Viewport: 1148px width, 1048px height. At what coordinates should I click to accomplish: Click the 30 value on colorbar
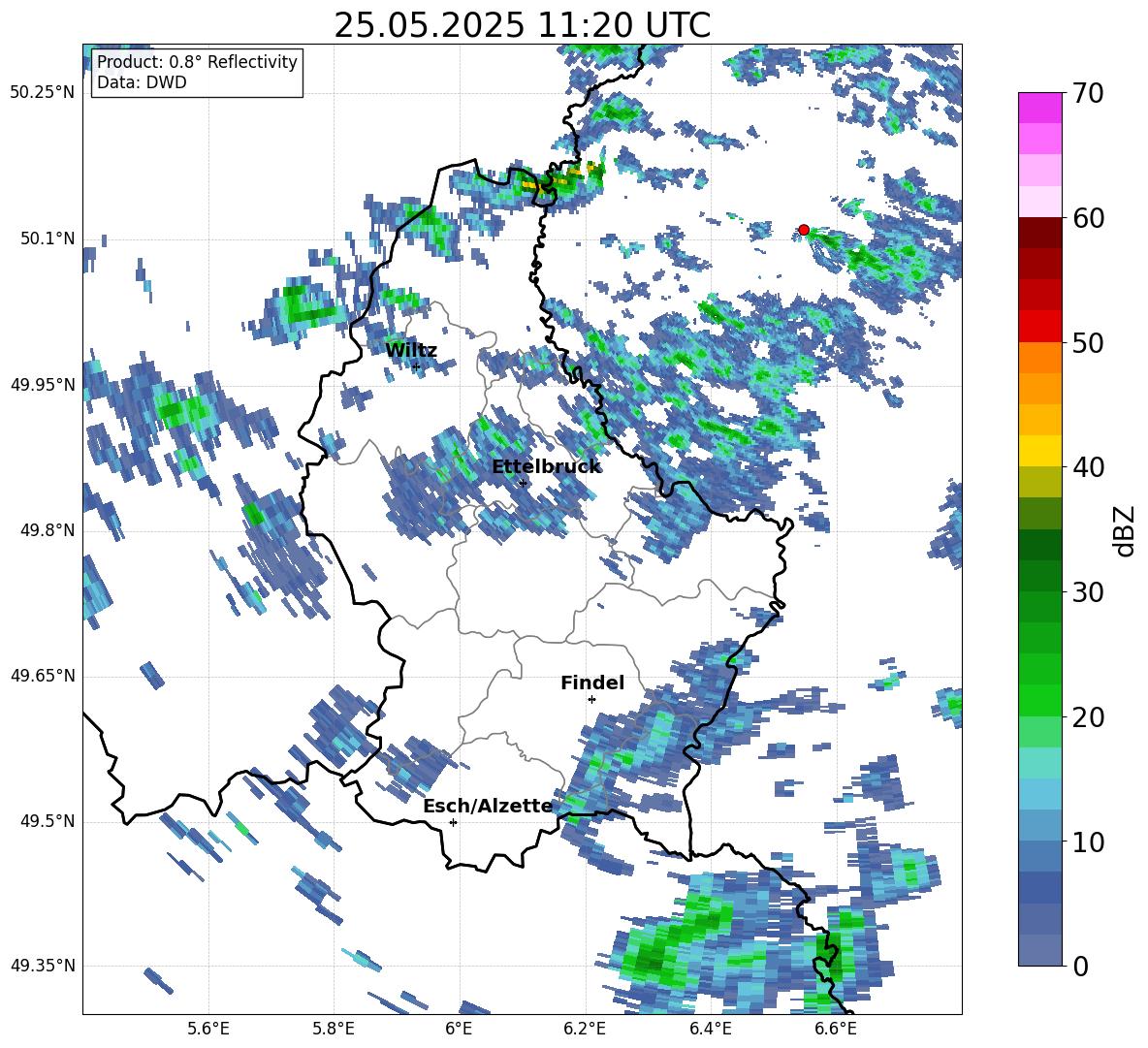click(x=1088, y=592)
